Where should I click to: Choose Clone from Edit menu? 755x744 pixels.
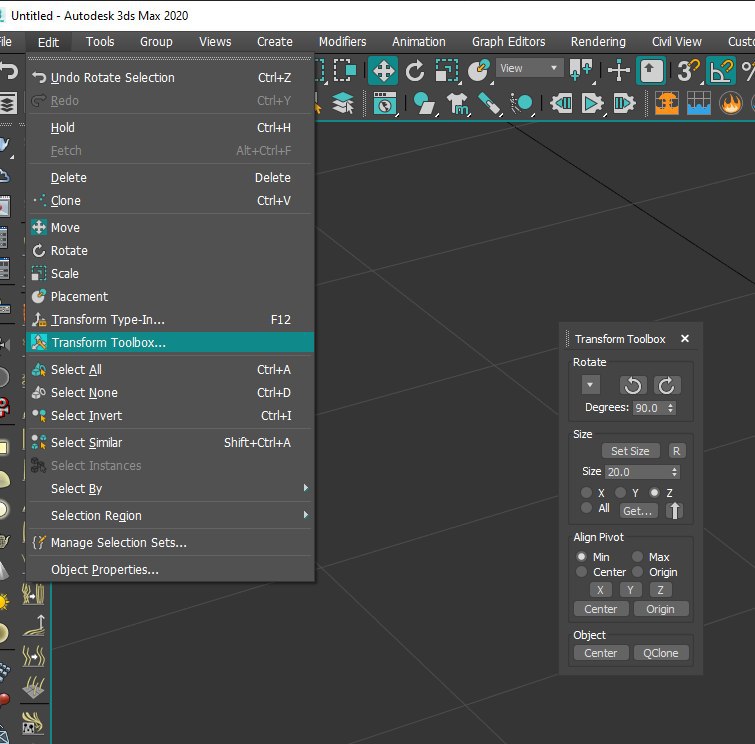pyautogui.click(x=170, y=201)
